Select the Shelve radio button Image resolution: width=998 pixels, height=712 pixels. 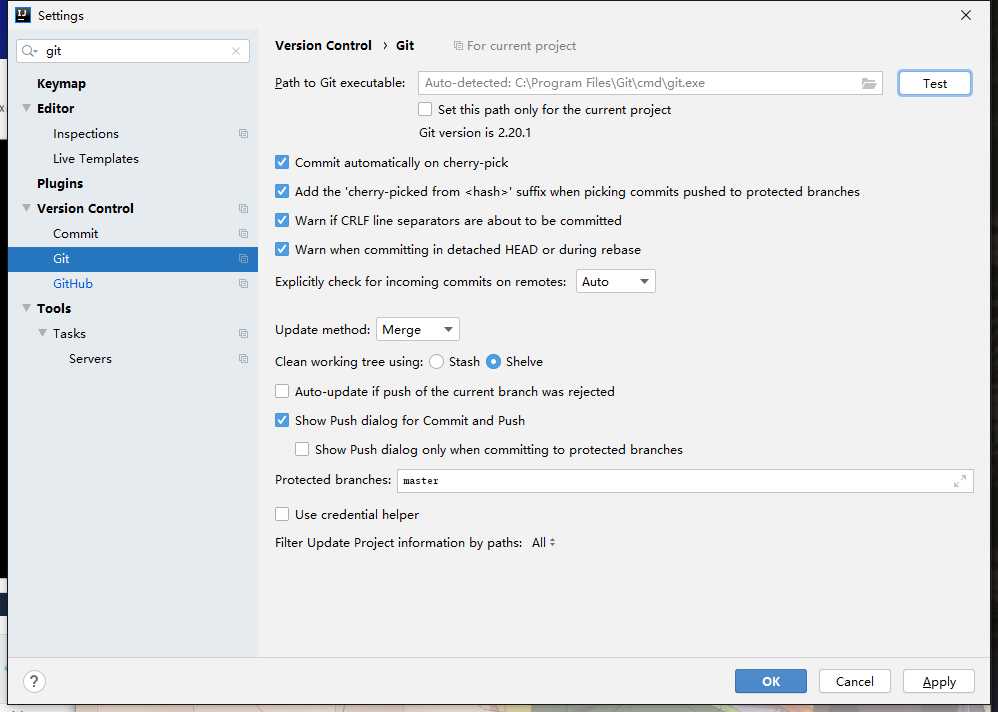click(493, 361)
